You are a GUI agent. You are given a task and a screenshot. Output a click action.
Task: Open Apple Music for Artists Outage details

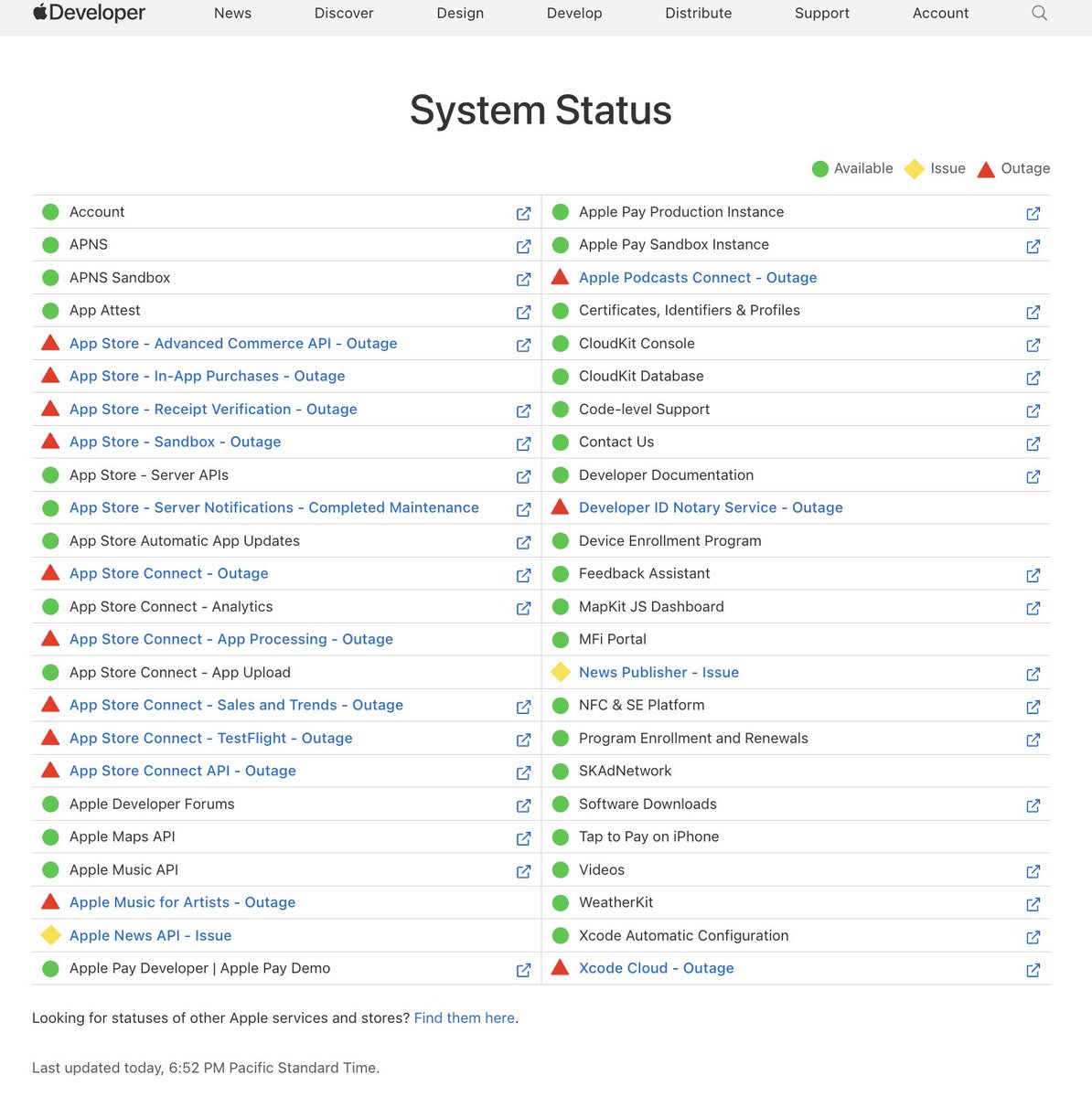[x=183, y=902]
